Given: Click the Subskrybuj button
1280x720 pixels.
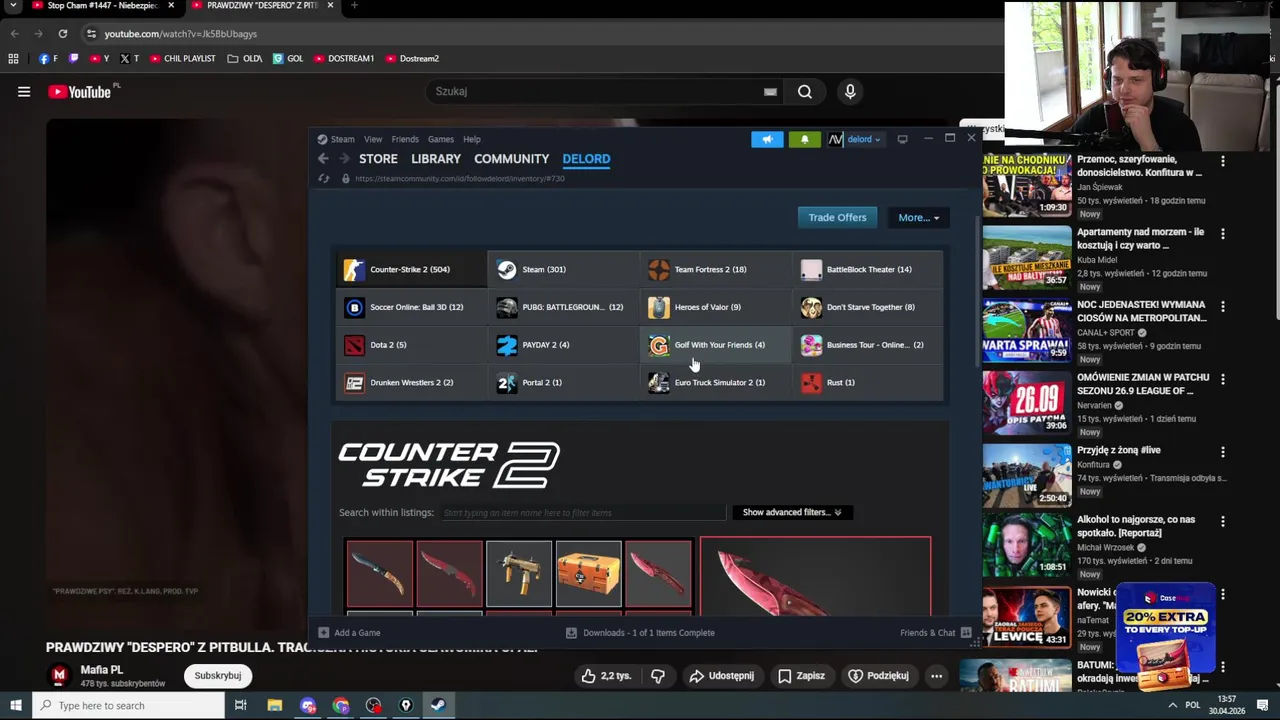Looking at the screenshot, I should 217,676.
